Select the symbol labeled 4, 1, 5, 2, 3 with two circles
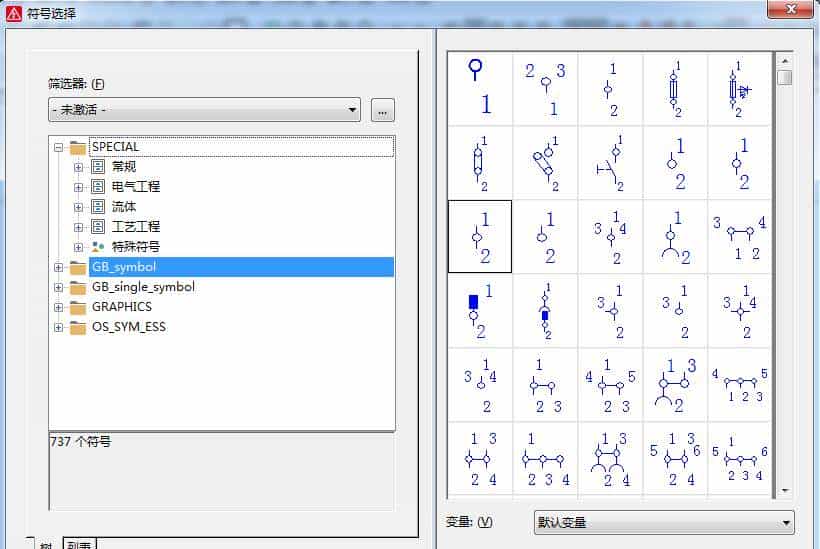The width and height of the screenshot is (820, 549). 610,385
